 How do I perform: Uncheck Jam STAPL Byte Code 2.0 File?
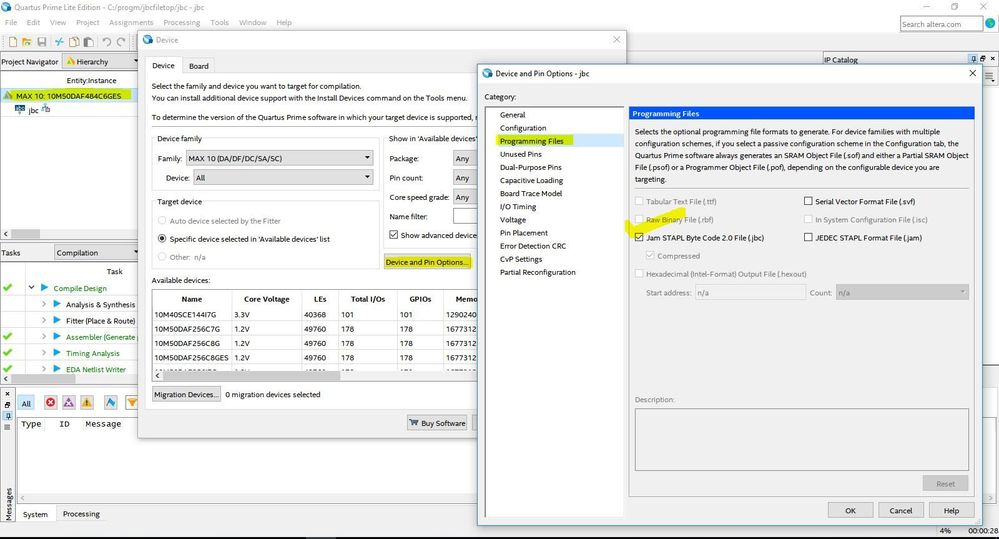[x=639, y=238]
